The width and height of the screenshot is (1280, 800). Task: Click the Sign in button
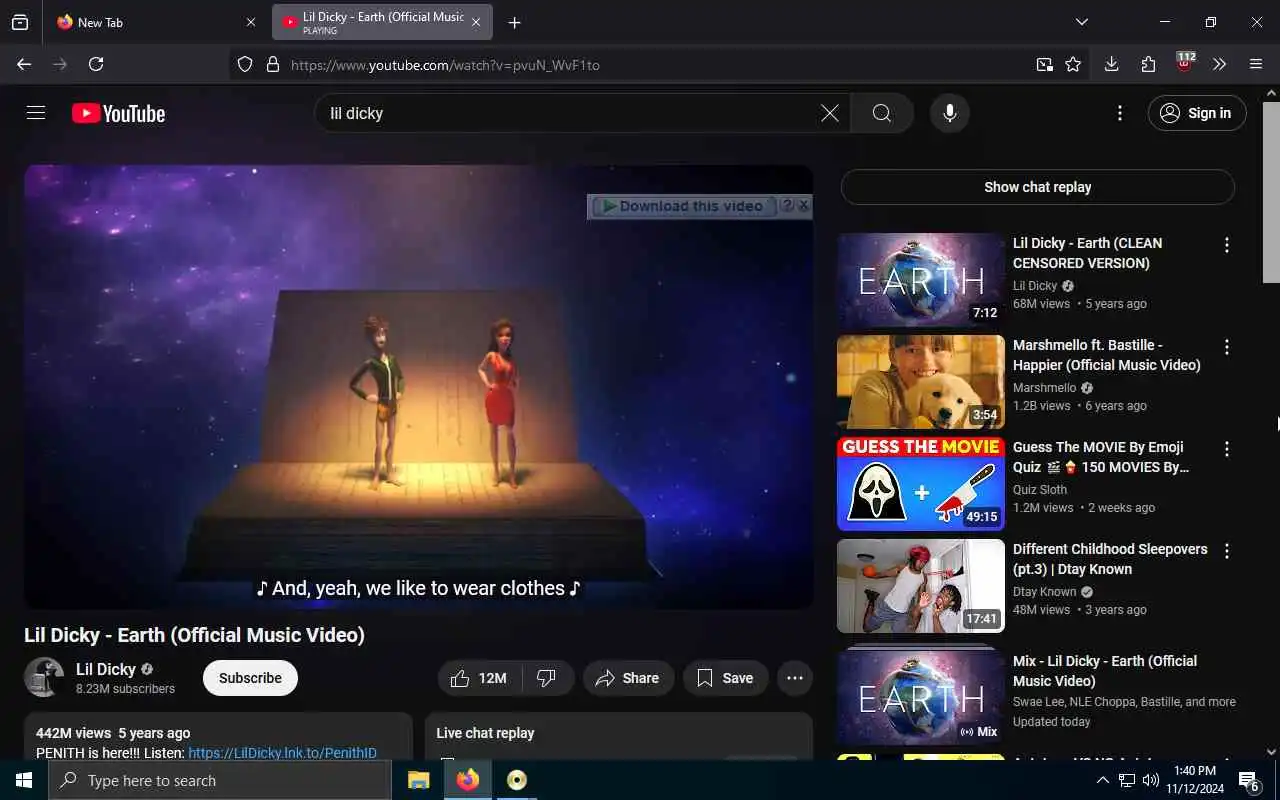[1197, 113]
